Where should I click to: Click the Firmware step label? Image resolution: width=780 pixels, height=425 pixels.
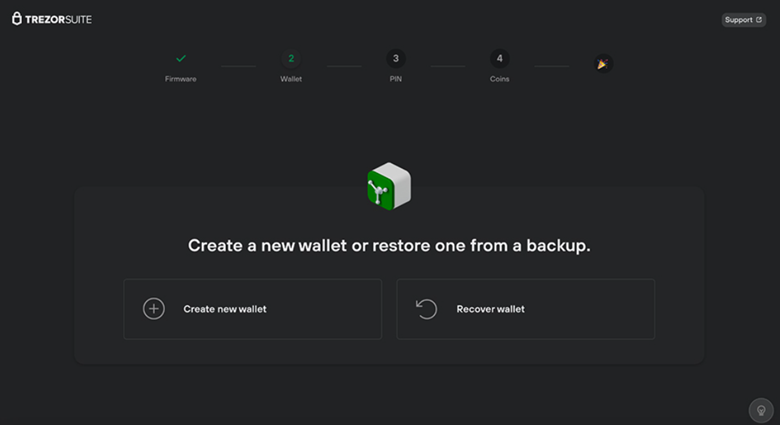(181, 79)
